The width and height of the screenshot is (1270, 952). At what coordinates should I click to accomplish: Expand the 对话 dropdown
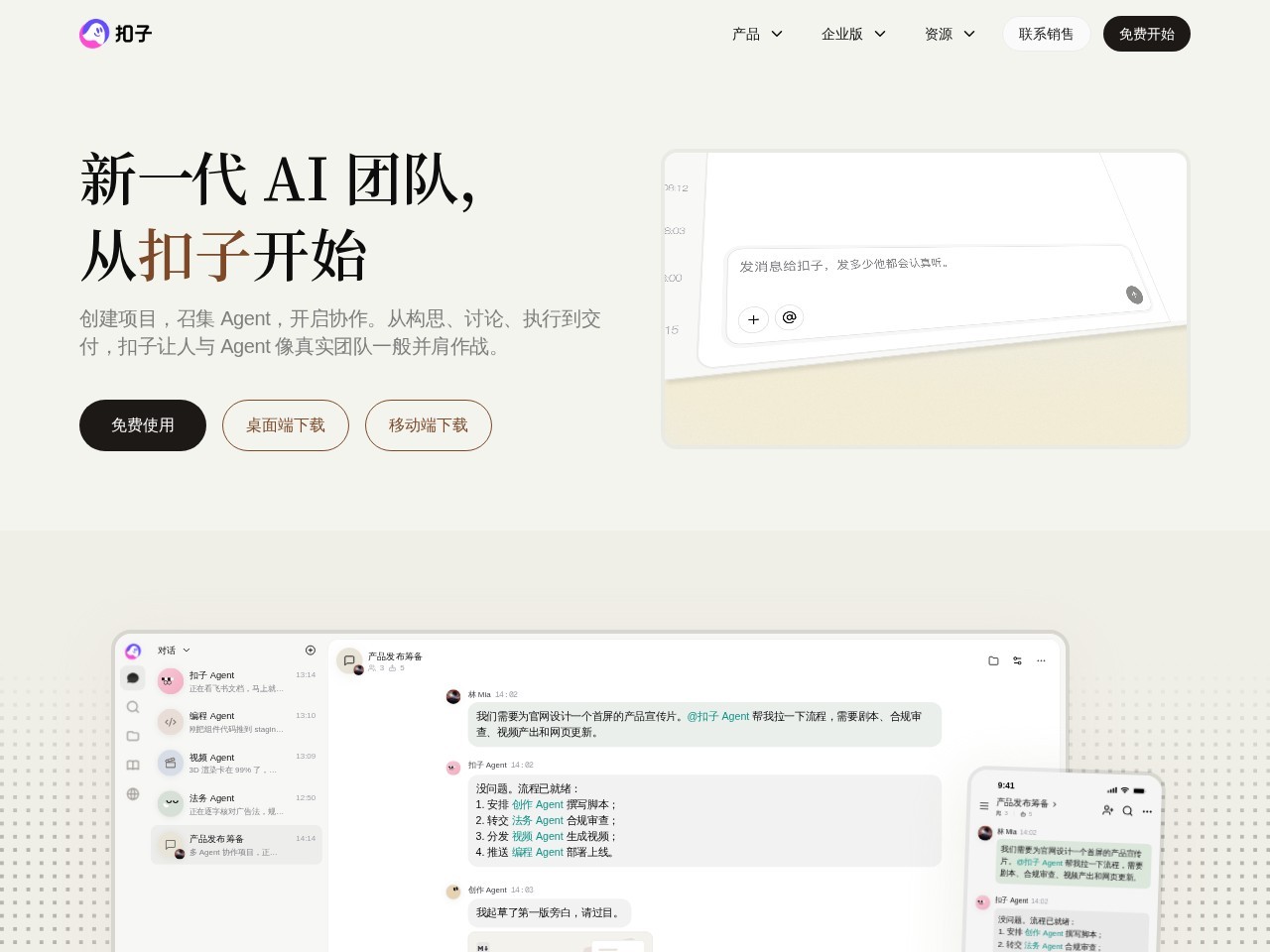[174, 651]
